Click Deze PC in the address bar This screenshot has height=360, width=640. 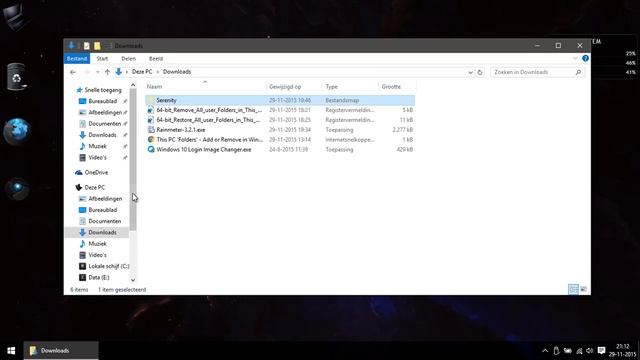[142, 72]
